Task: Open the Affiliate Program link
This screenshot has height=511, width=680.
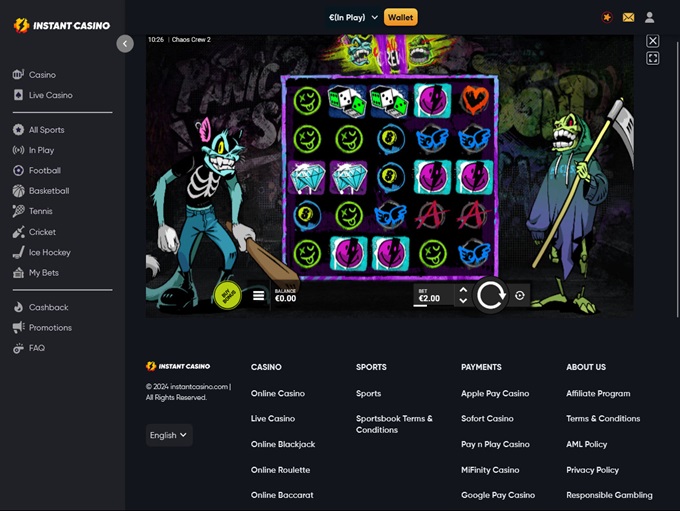Action: pyautogui.click(x=598, y=393)
